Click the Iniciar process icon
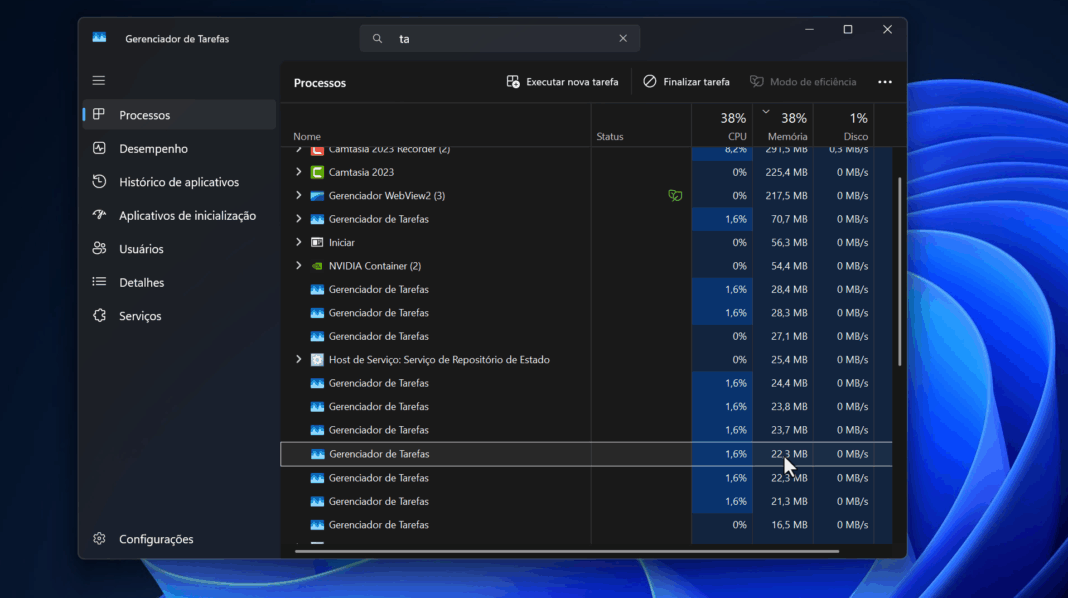Screen dimensions: 1068x598 pos(317,242)
